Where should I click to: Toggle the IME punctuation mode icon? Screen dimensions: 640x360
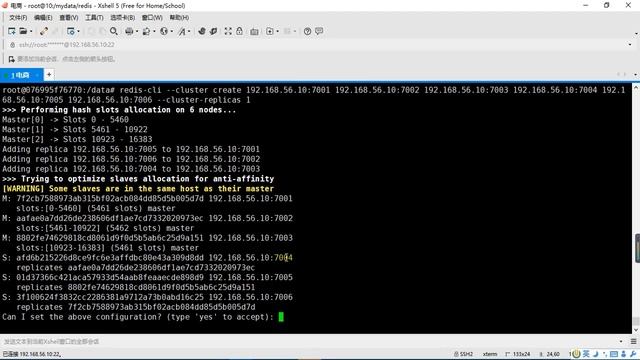[605, 354]
